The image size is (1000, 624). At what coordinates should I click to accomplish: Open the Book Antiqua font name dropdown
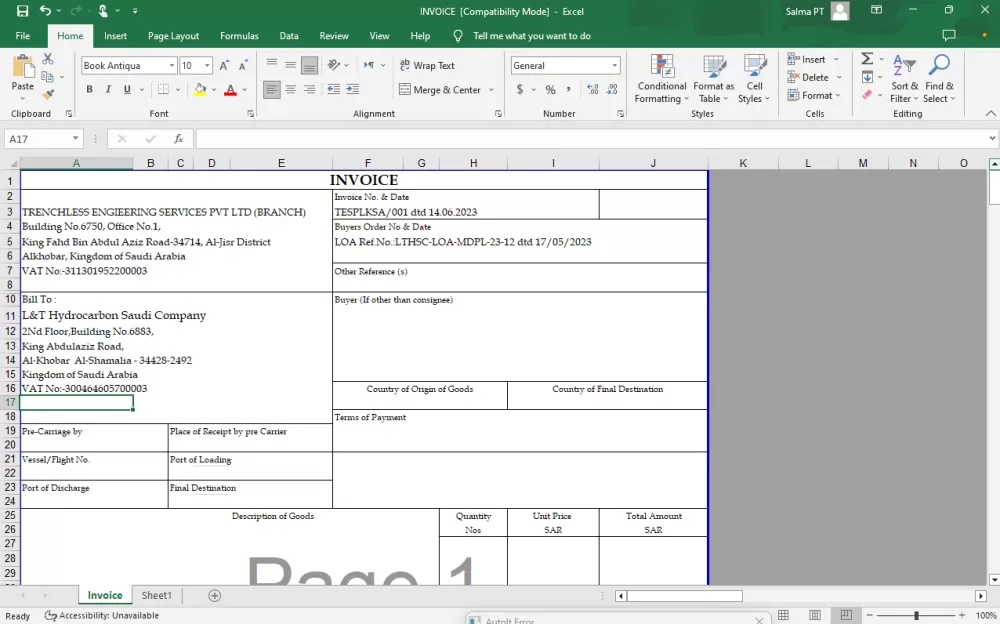(x=172, y=66)
